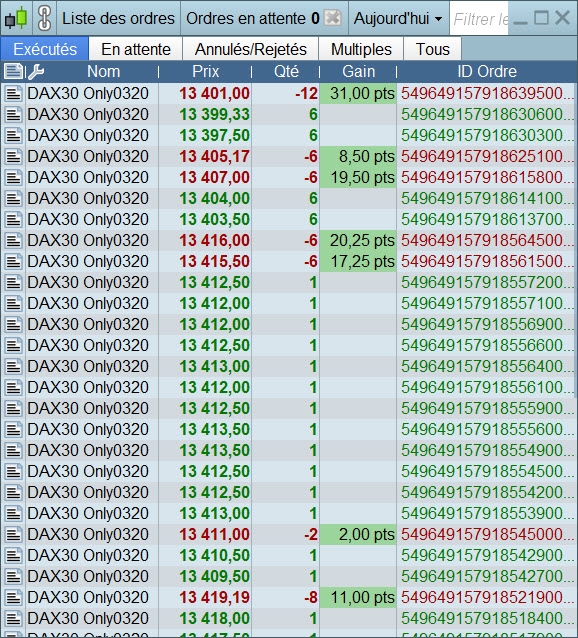
Task: Select the 20,25 pts gain cell
Action: [358, 240]
